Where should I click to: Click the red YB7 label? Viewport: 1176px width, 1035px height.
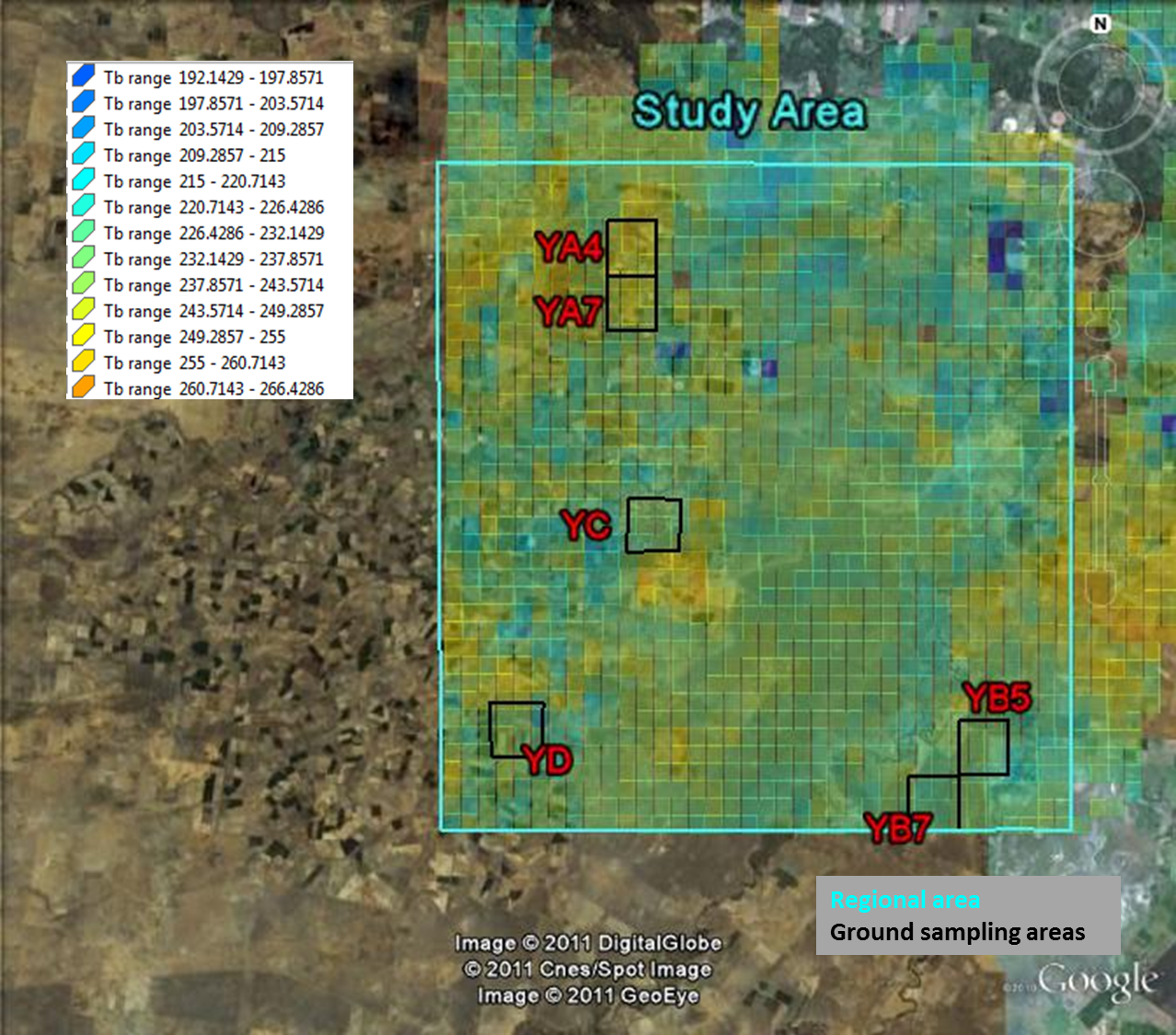click(897, 829)
